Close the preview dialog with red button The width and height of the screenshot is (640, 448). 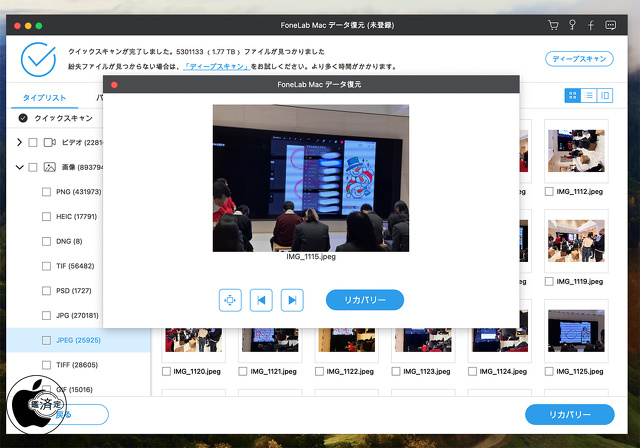114,85
